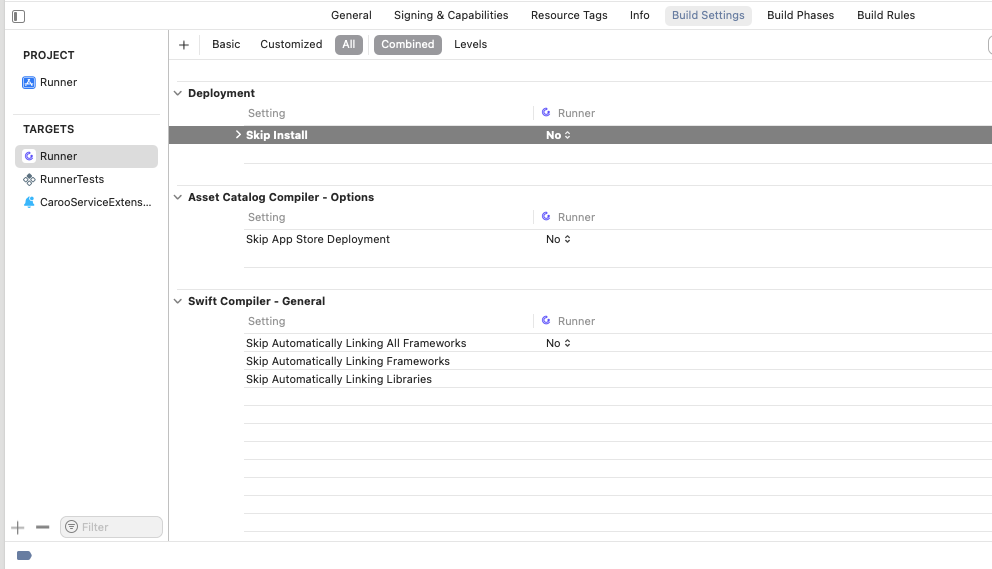Collapse the Deployment section
The height and width of the screenshot is (569, 992).
tap(178, 93)
